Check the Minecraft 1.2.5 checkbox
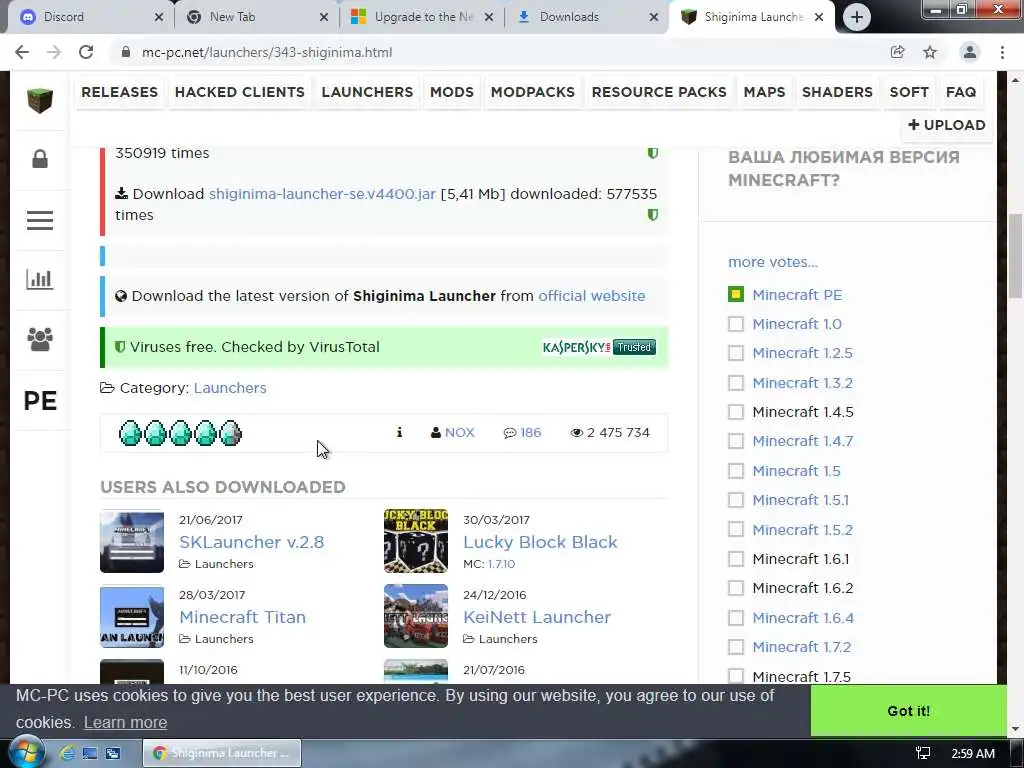This screenshot has width=1024, height=768. (735, 353)
